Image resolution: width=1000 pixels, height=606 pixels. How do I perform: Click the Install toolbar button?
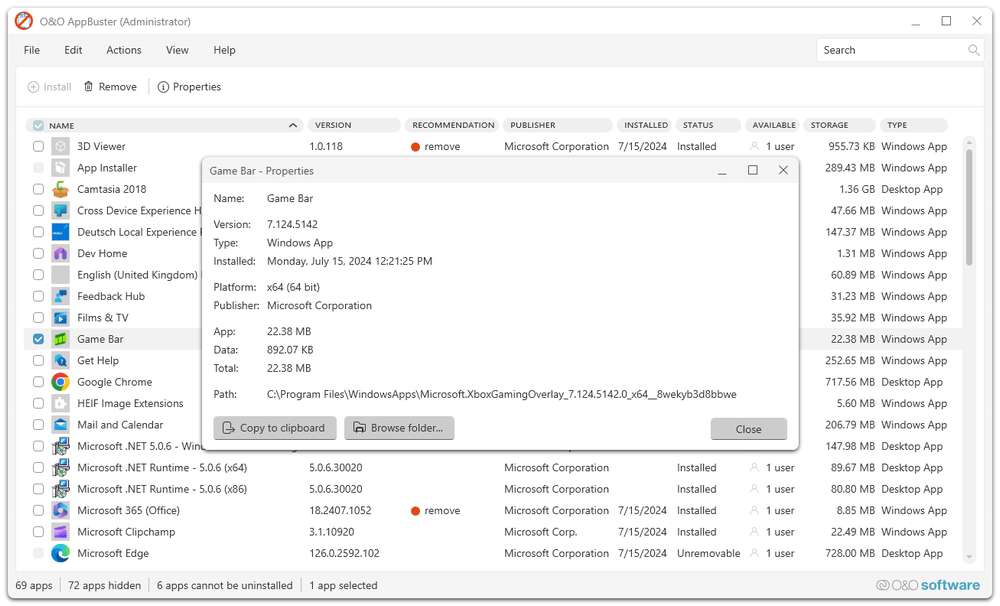click(x=50, y=87)
